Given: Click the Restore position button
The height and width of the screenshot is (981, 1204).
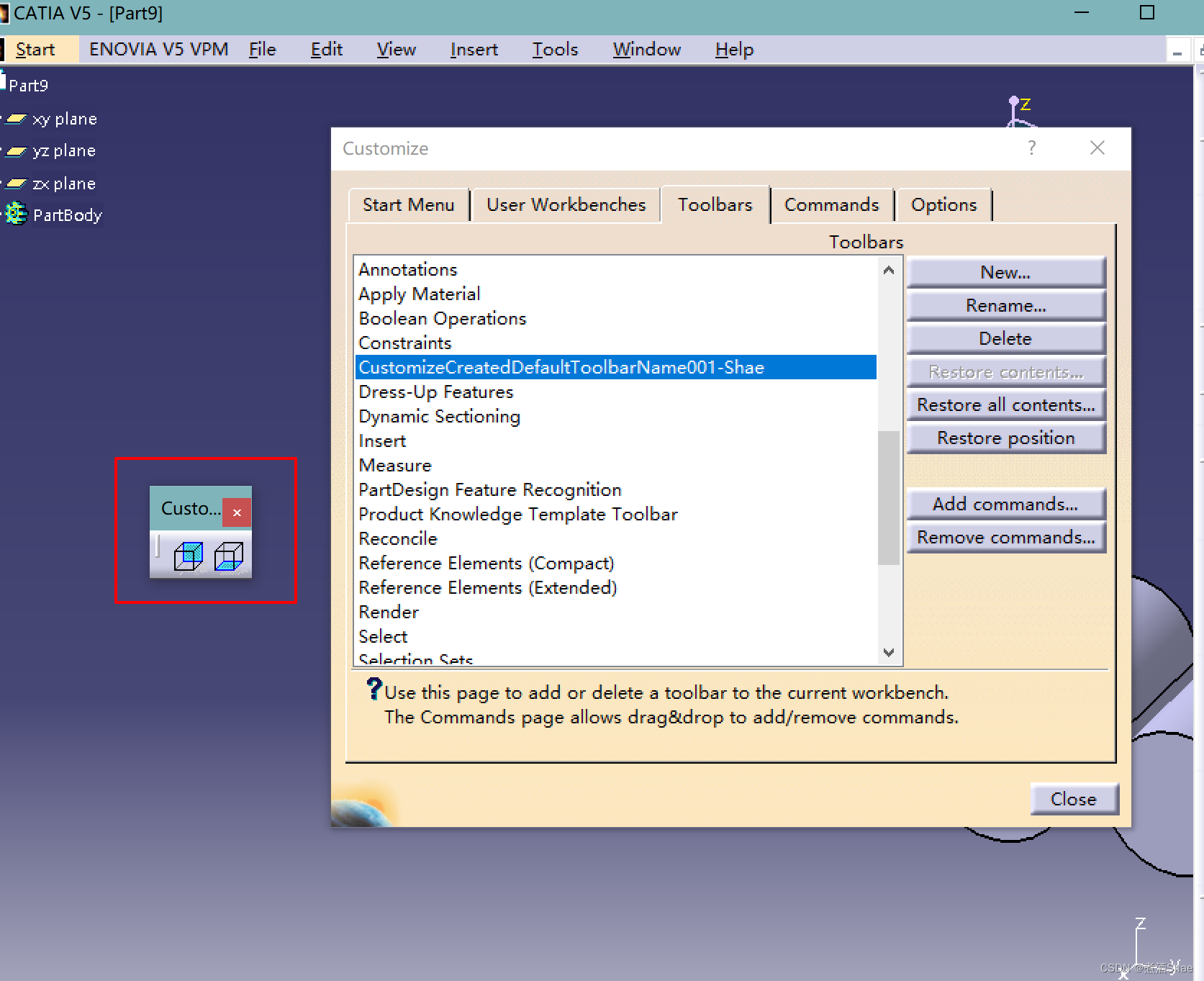Looking at the screenshot, I should pyautogui.click(x=1005, y=438).
